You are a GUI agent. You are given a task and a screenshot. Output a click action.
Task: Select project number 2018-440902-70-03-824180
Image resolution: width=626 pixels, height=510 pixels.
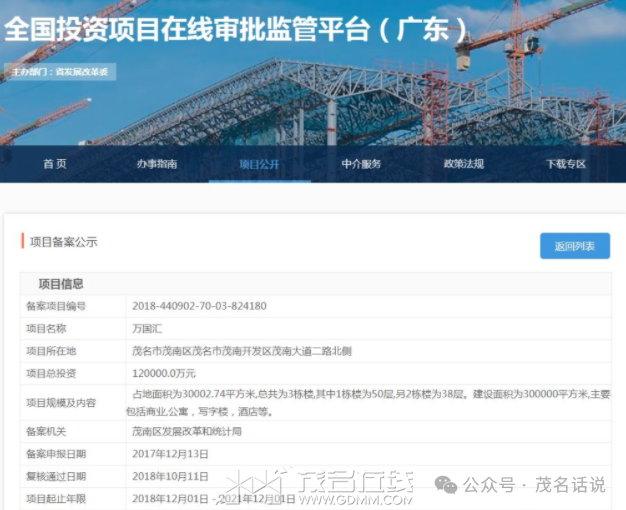199,306
